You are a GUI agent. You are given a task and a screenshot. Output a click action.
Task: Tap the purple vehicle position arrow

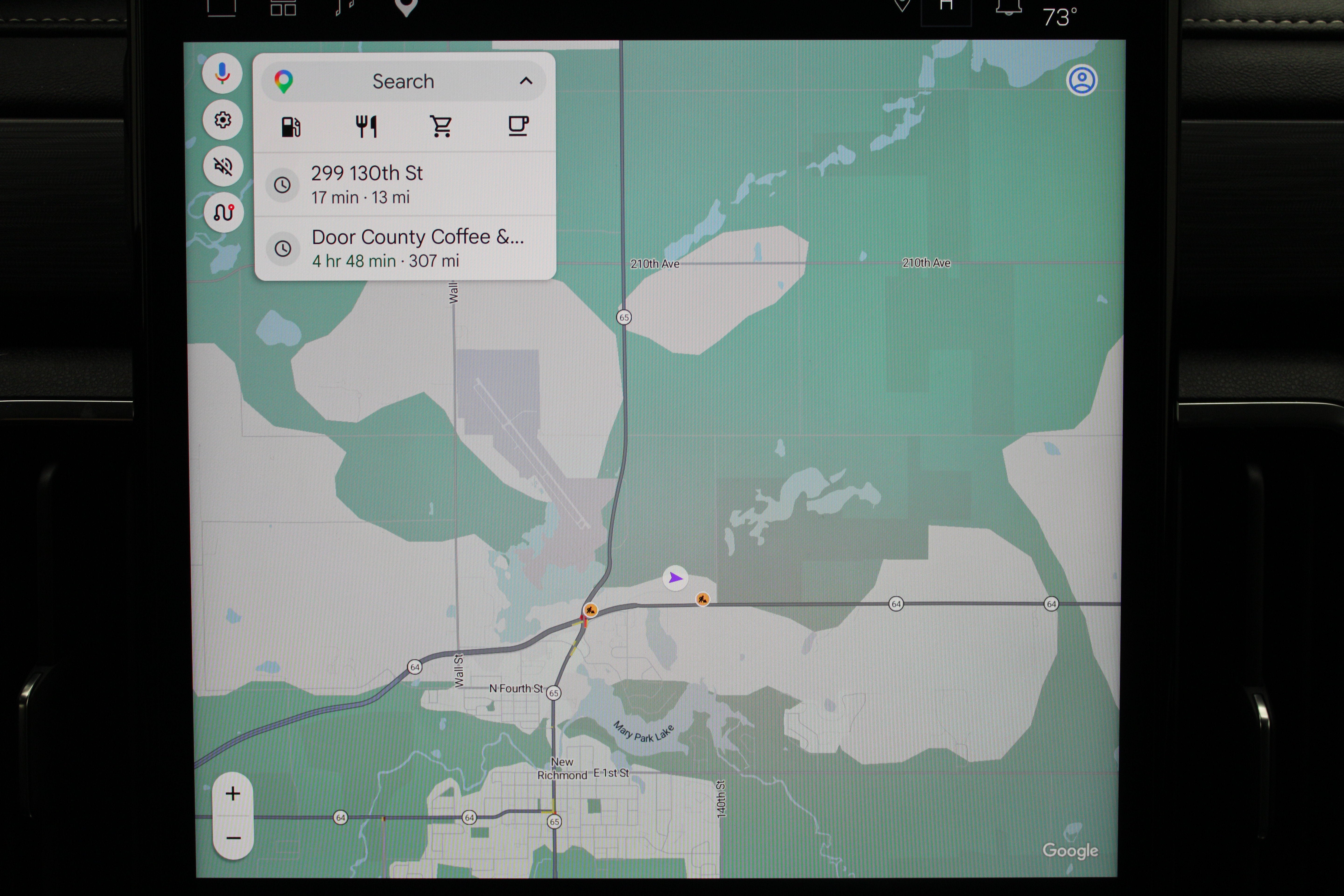tap(675, 578)
